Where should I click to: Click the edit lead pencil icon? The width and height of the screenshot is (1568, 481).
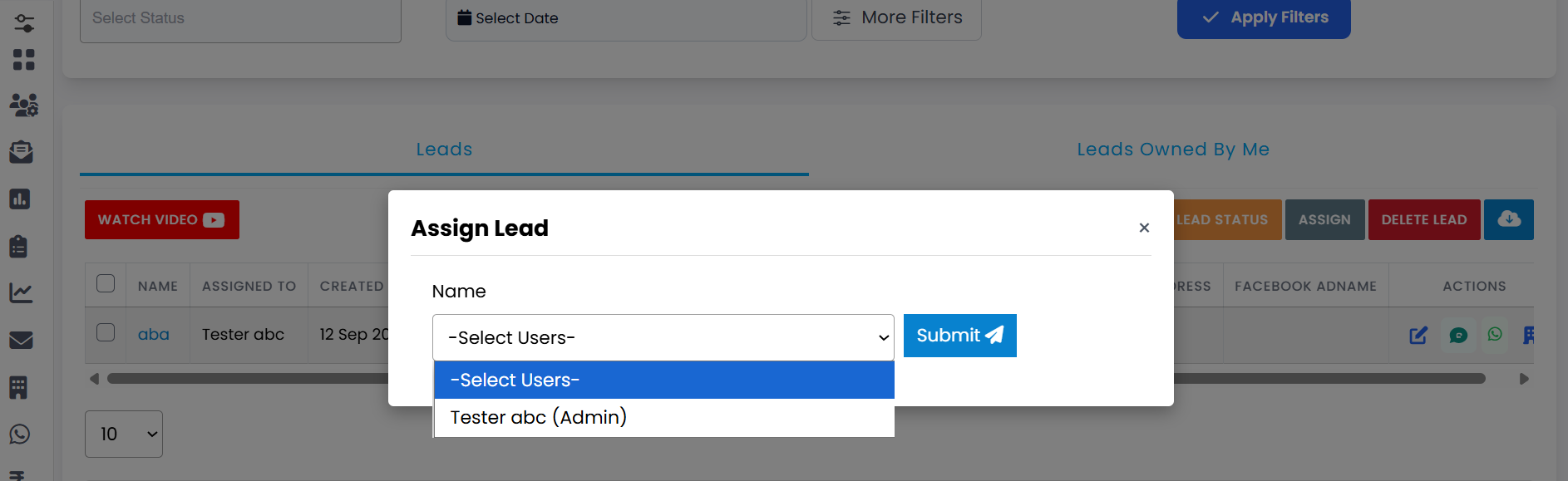pyautogui.click(x=1418, y=335)
